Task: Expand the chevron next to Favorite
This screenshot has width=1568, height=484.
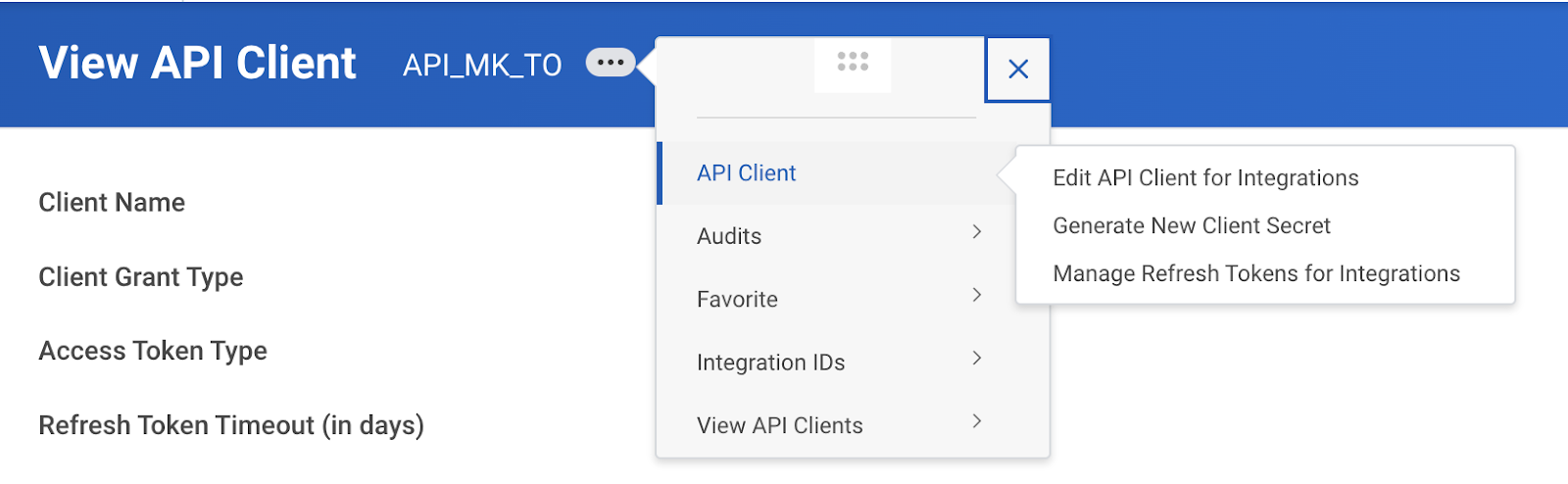Action: [x=976, y=295]
